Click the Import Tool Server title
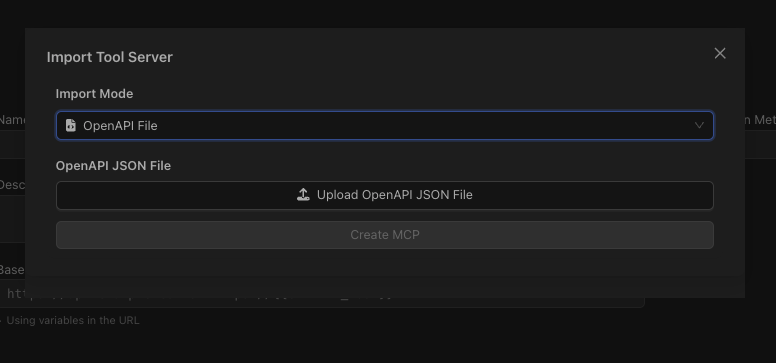This screenshot has width=776, height=363. point(109,57)
